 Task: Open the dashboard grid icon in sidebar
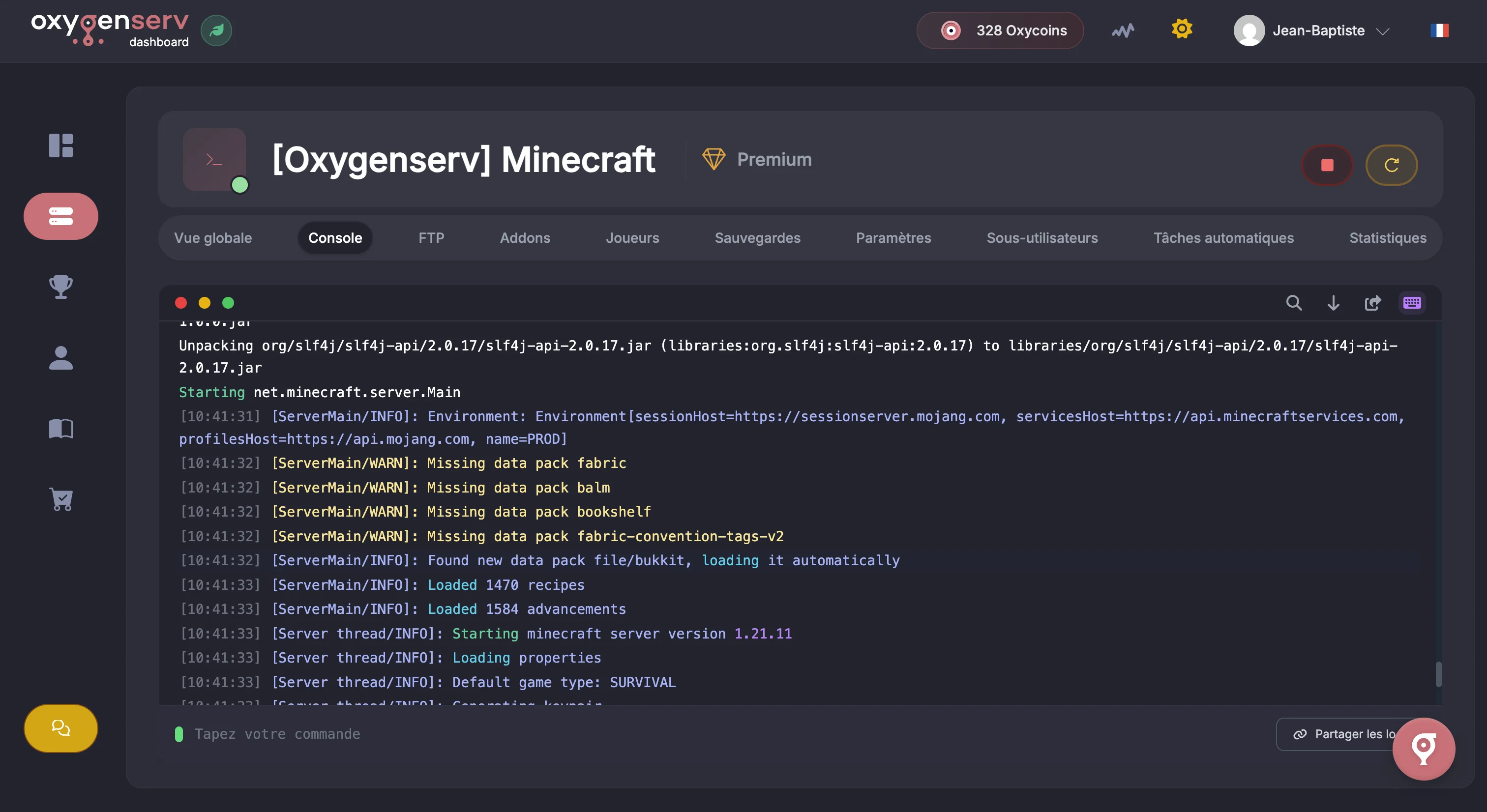pyautogui.click(x=60, y=145)
